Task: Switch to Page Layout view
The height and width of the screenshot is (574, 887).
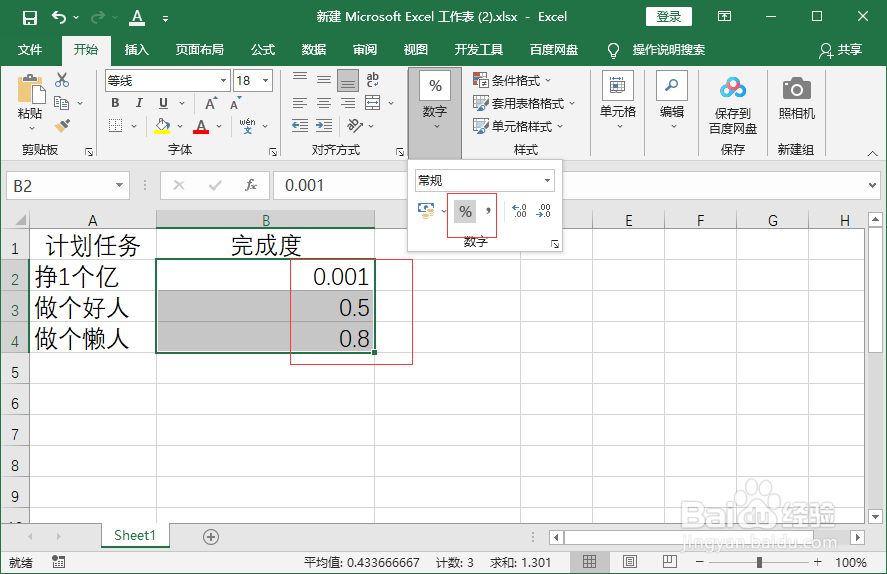Action: click(630, 562)
